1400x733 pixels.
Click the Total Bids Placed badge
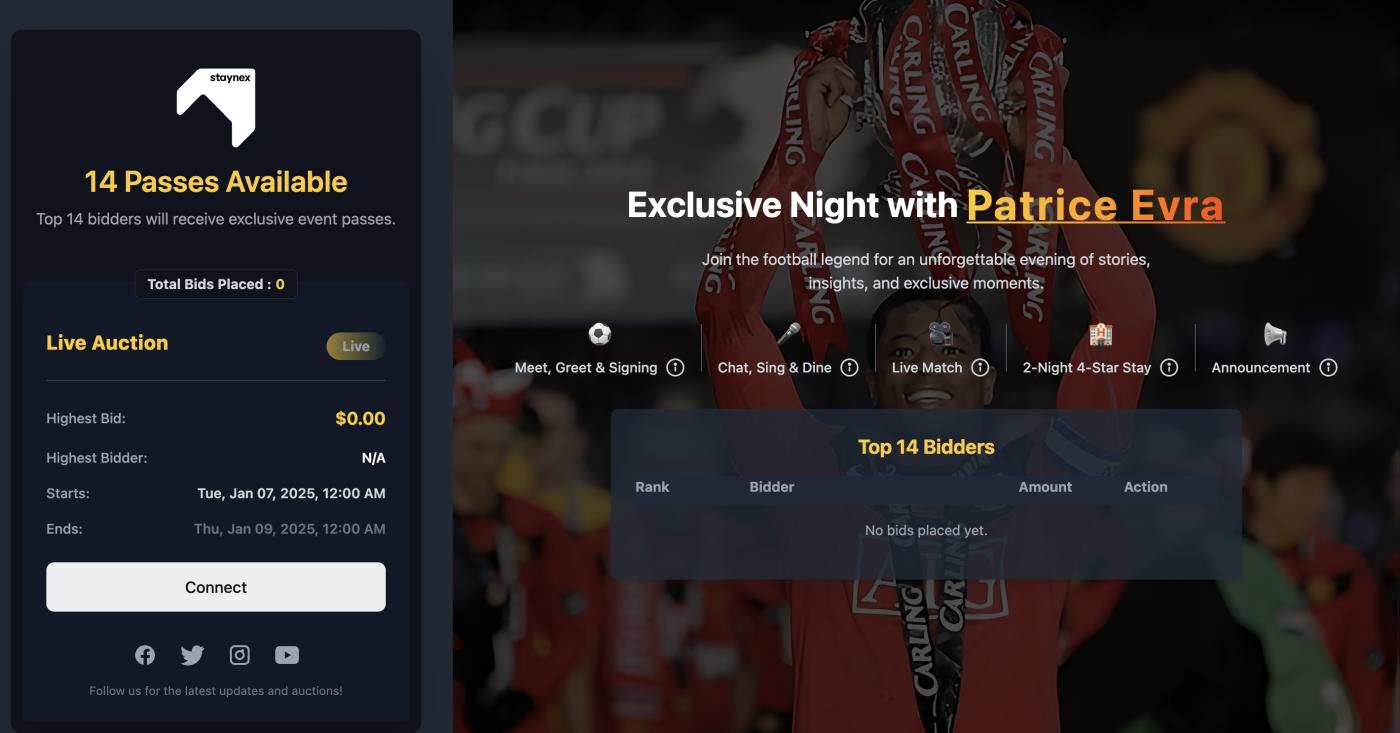point(216,284)
